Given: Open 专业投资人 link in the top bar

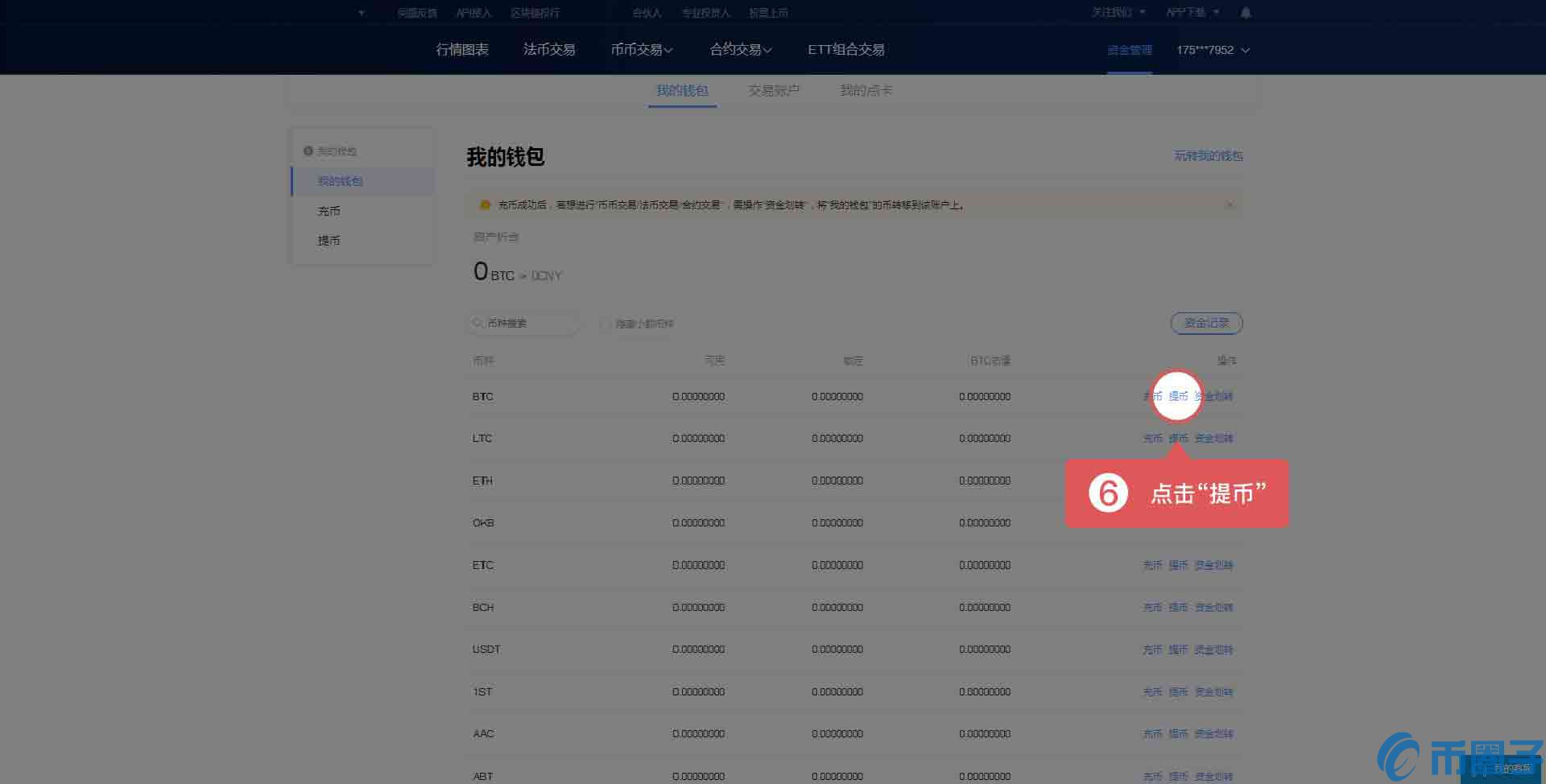Looking at the screenshot, I should (x=705, y=13).
